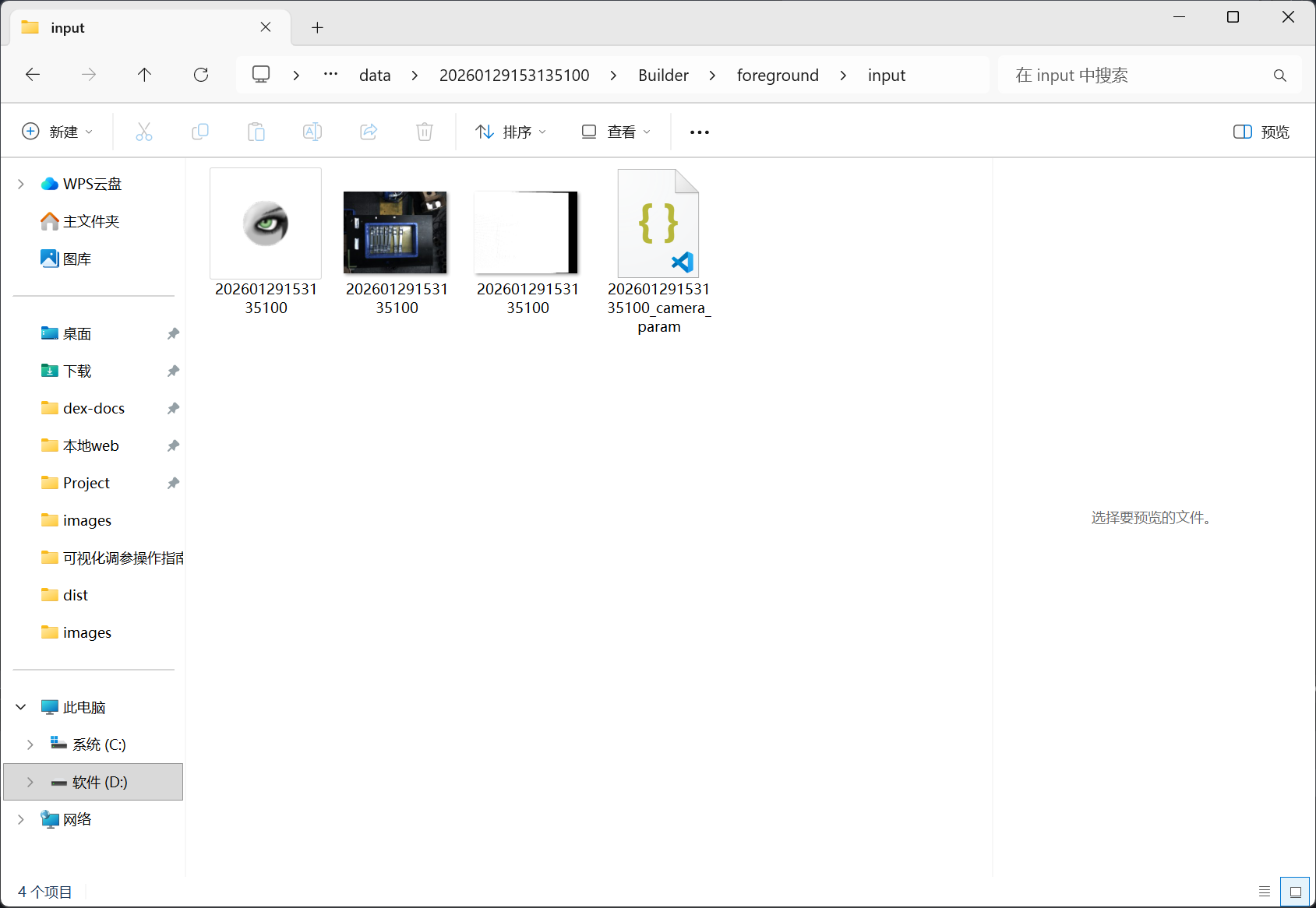Expand the 系统 (C:) drive tree
Screen dimensions: 1316x908
tap(30, 744)
